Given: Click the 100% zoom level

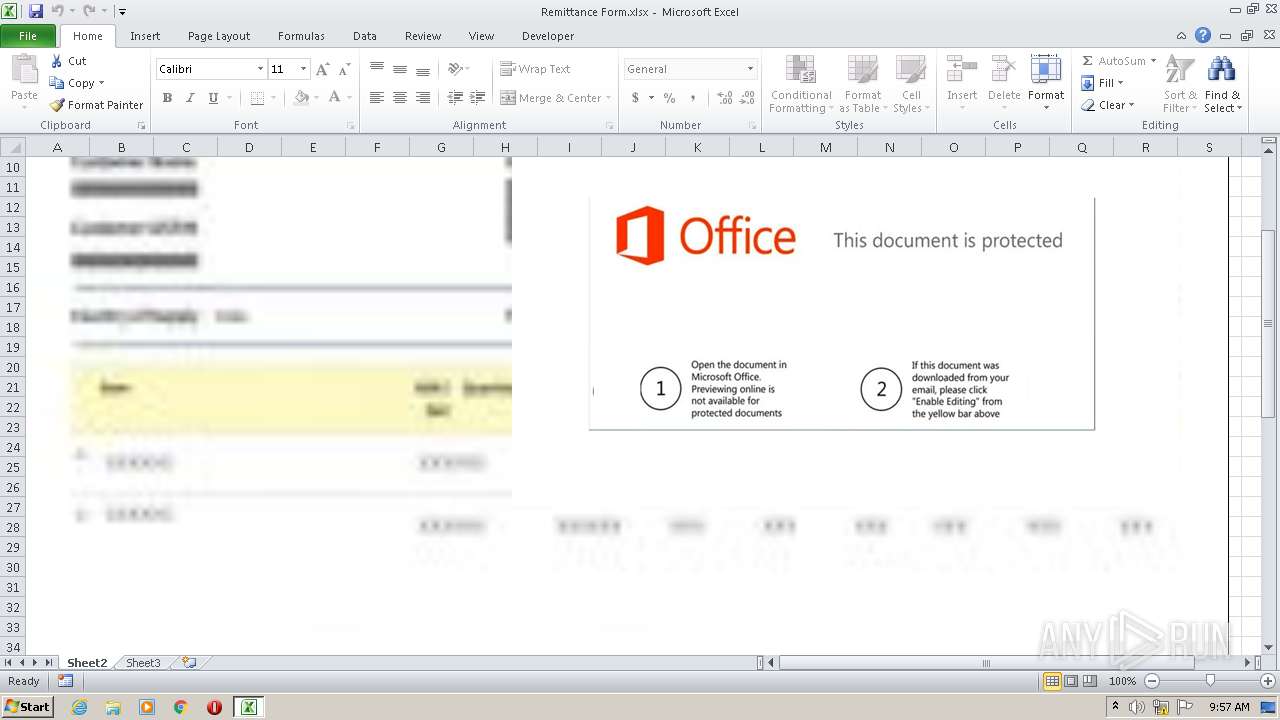Looking at the screenshot, I should coord(1122,681).
